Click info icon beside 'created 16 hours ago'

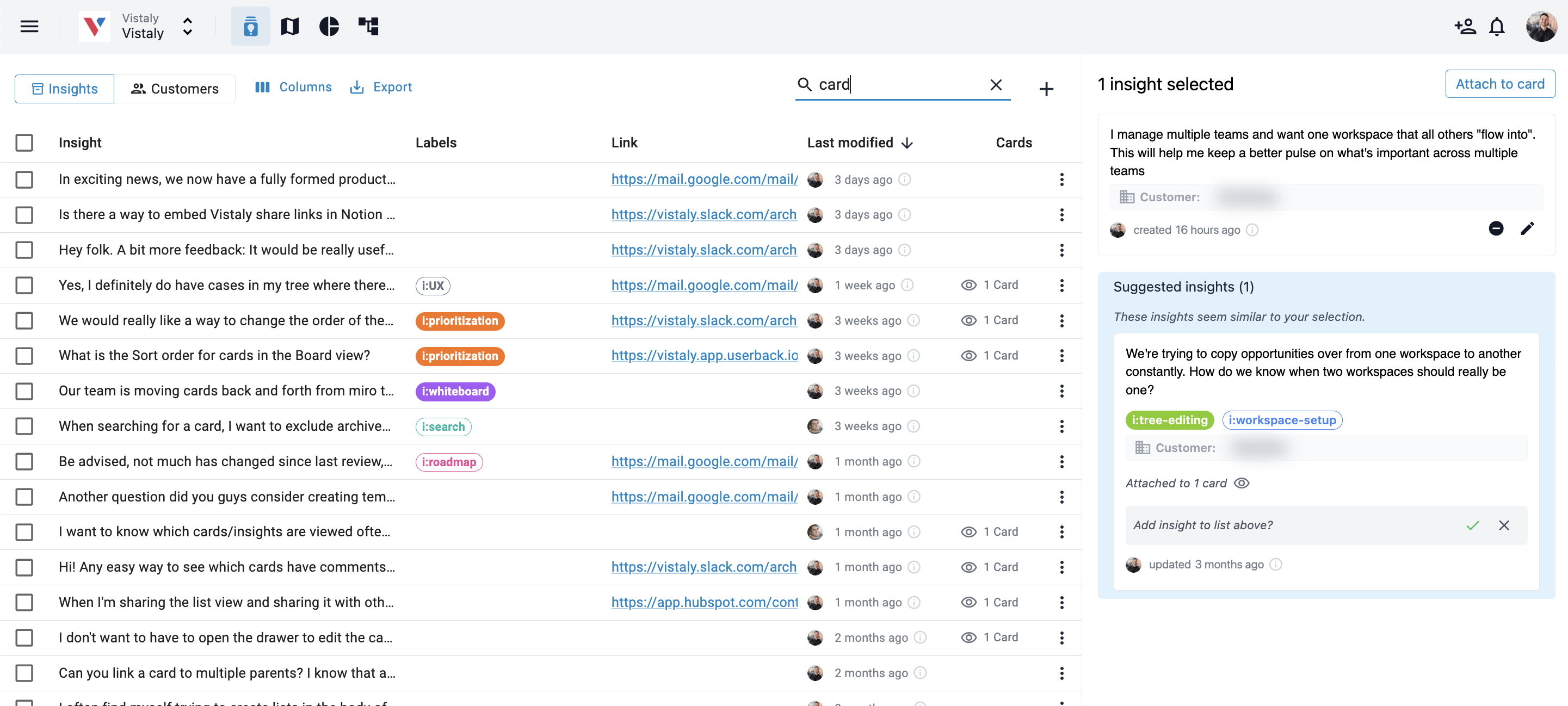coord(1252,230)
